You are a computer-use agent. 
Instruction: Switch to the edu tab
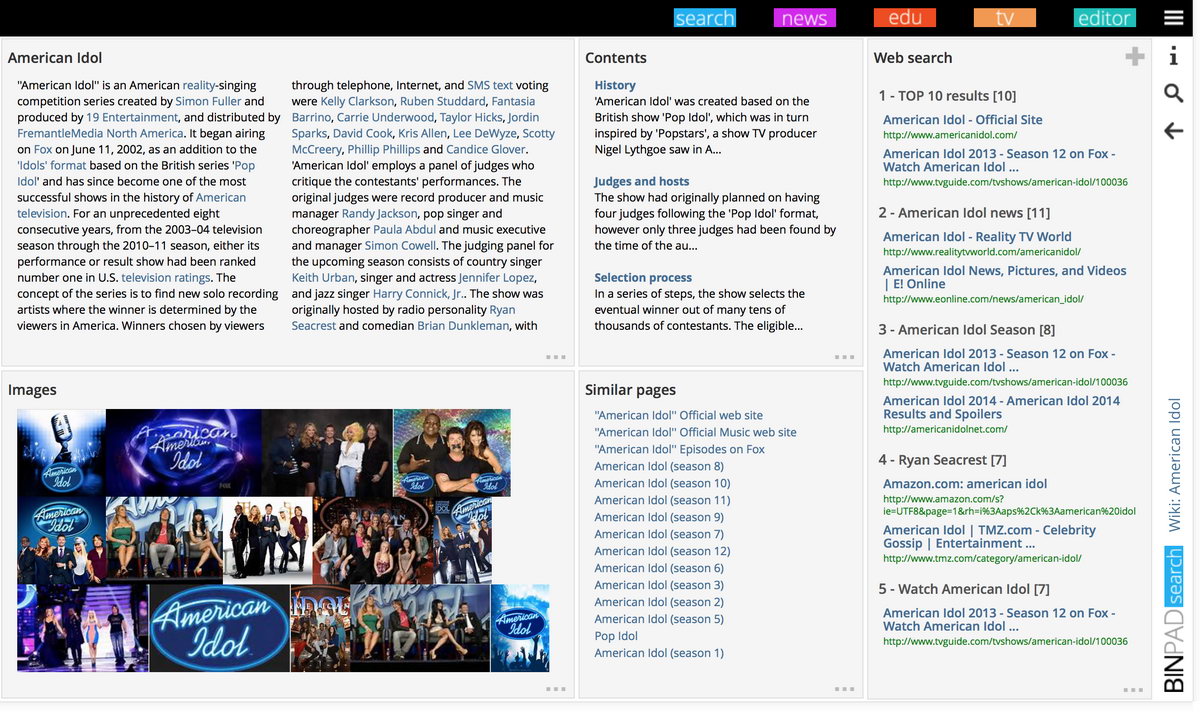(x=905, y=18)
